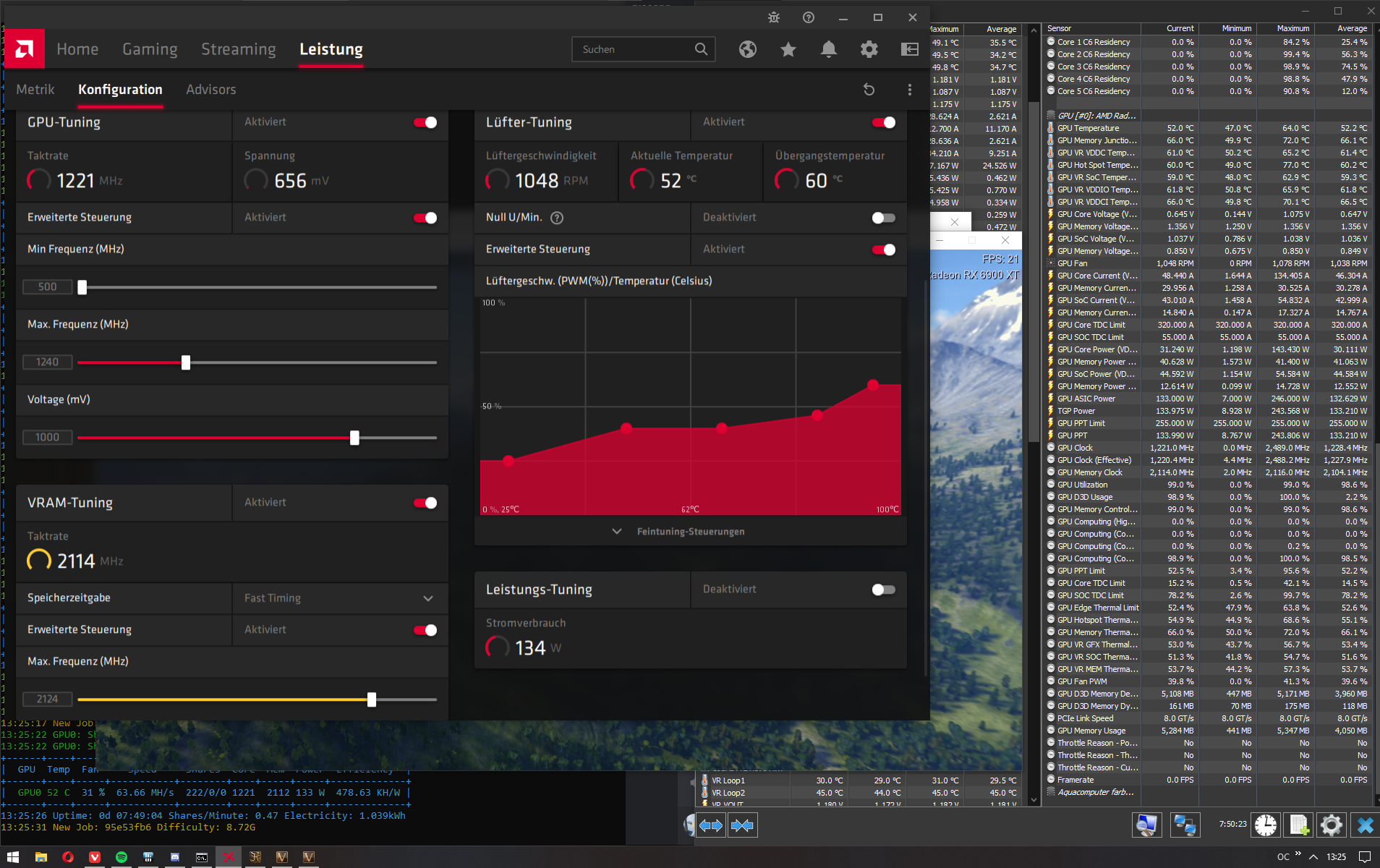
Task: Enable the Null U/Min. toggle
Action: tap(884, 218)
